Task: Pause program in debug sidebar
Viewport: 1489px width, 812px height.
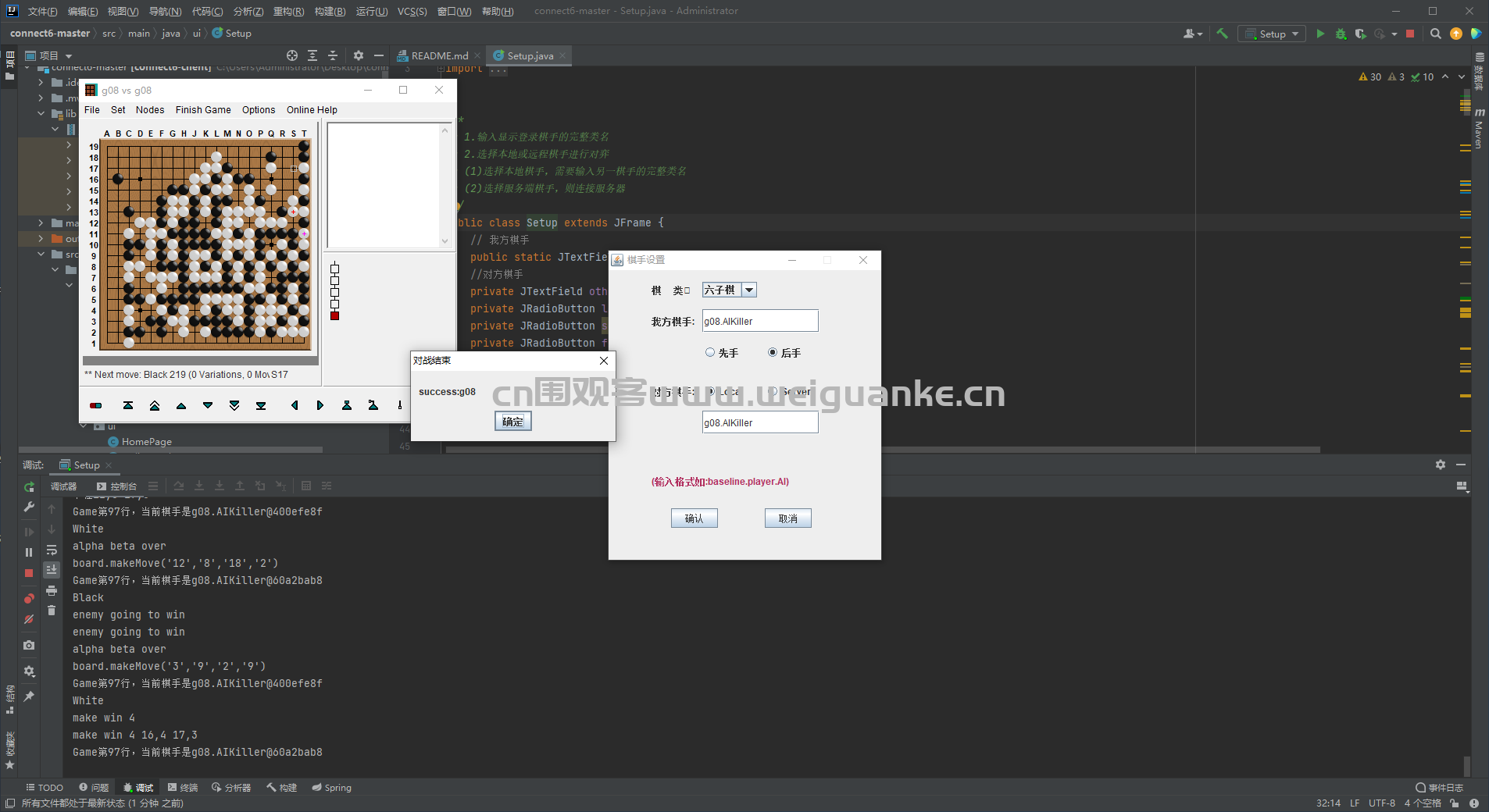Action: click(x=29, y=552)
